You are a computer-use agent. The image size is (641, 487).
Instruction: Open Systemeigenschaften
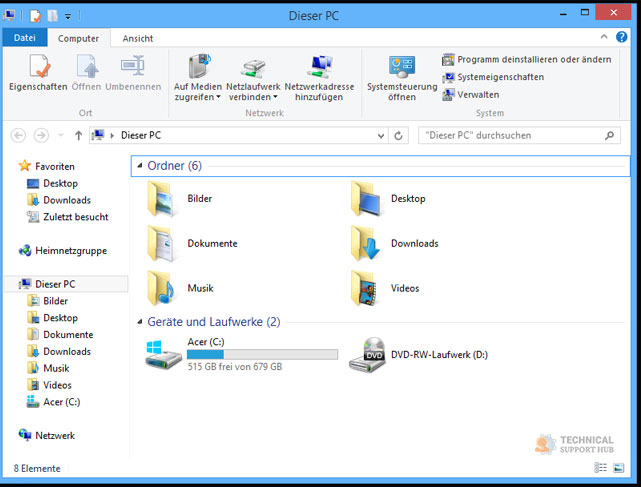[493, 77]
